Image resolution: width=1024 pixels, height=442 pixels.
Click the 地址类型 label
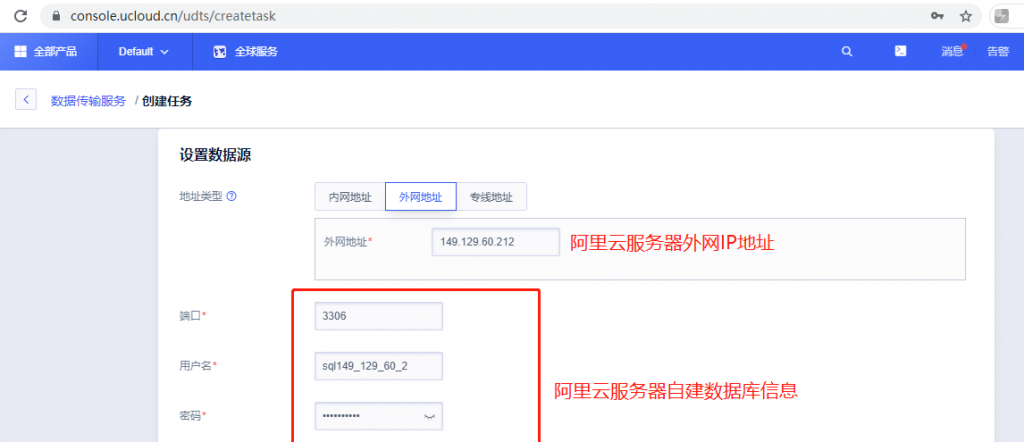201,196
